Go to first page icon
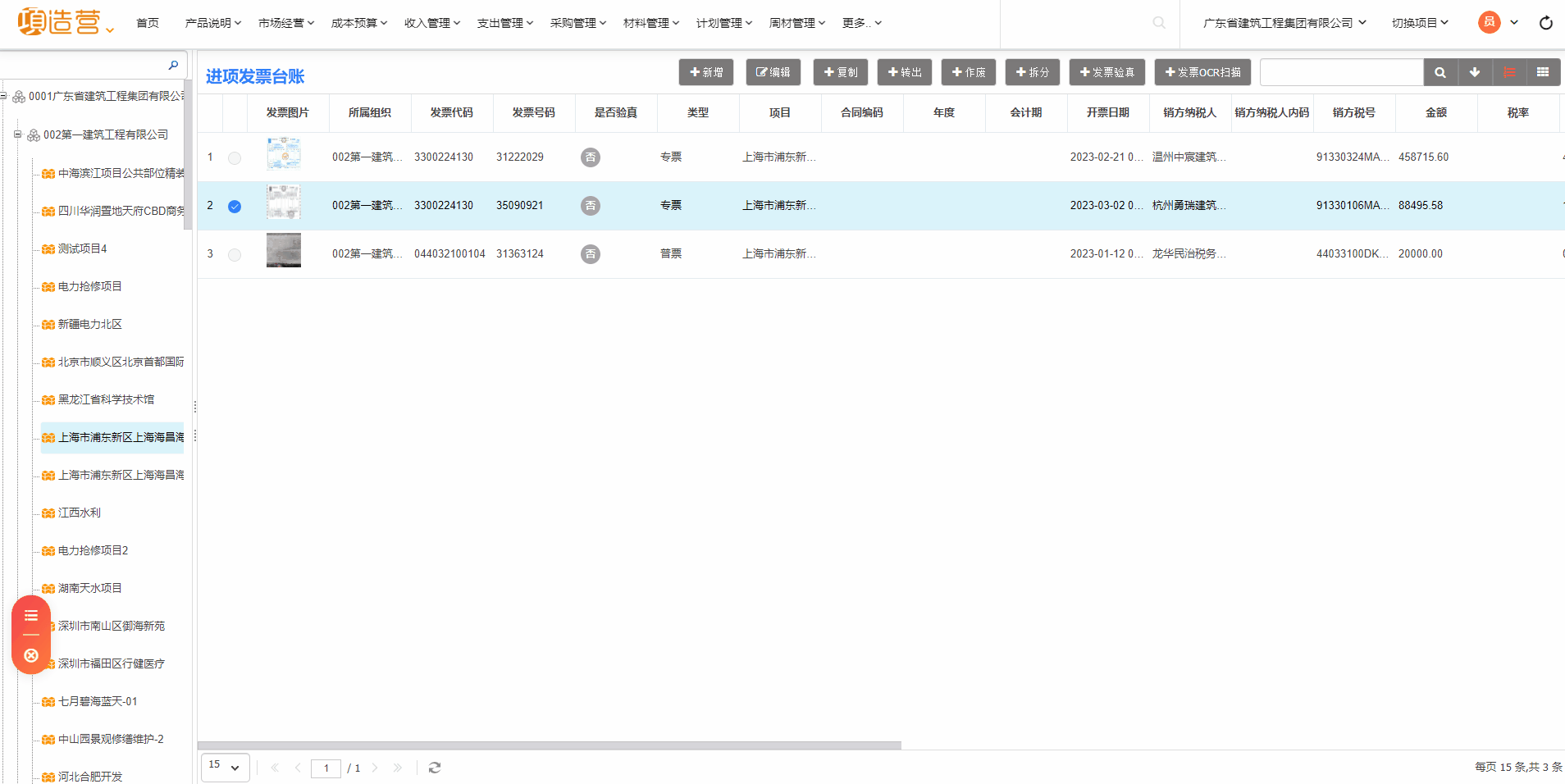Viewport: 1565px width, 784px height. pyautogui.click(x=275, y=768)
